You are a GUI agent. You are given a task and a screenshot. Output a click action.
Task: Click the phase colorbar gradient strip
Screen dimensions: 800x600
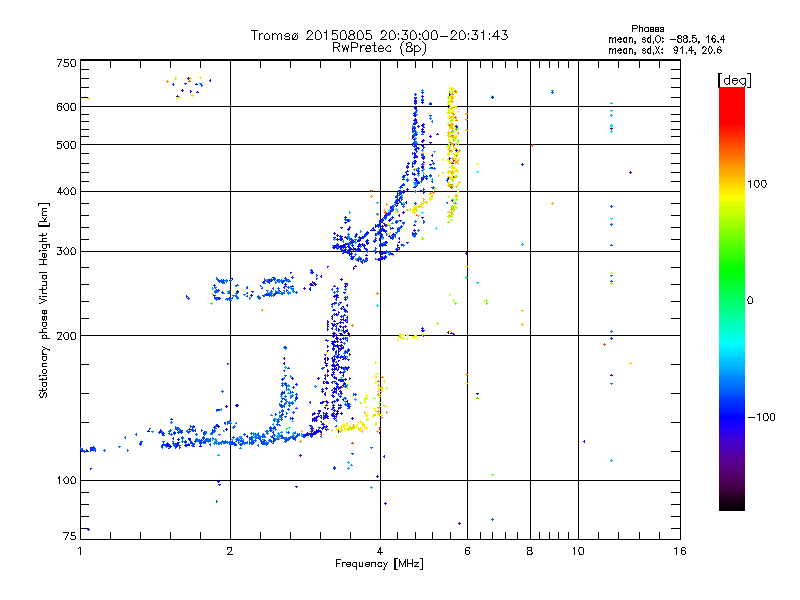[x=732, y=299]
